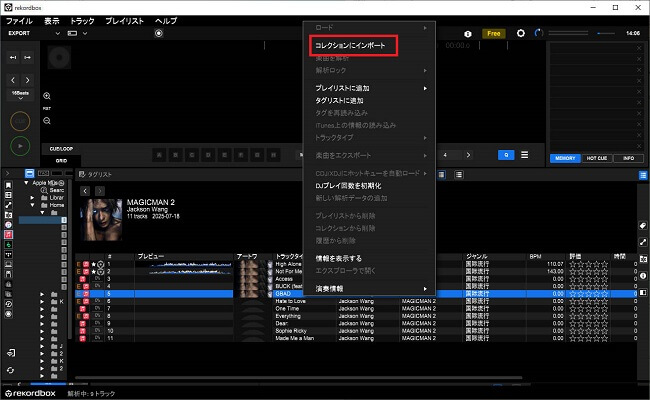
Task: Open the ヘルプ (Help) menu
Action: click(166, 21)
